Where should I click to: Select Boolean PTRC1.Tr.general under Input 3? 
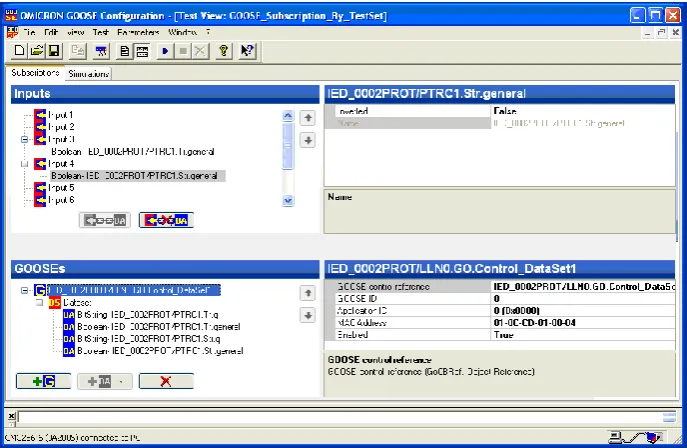click(133, 152)
